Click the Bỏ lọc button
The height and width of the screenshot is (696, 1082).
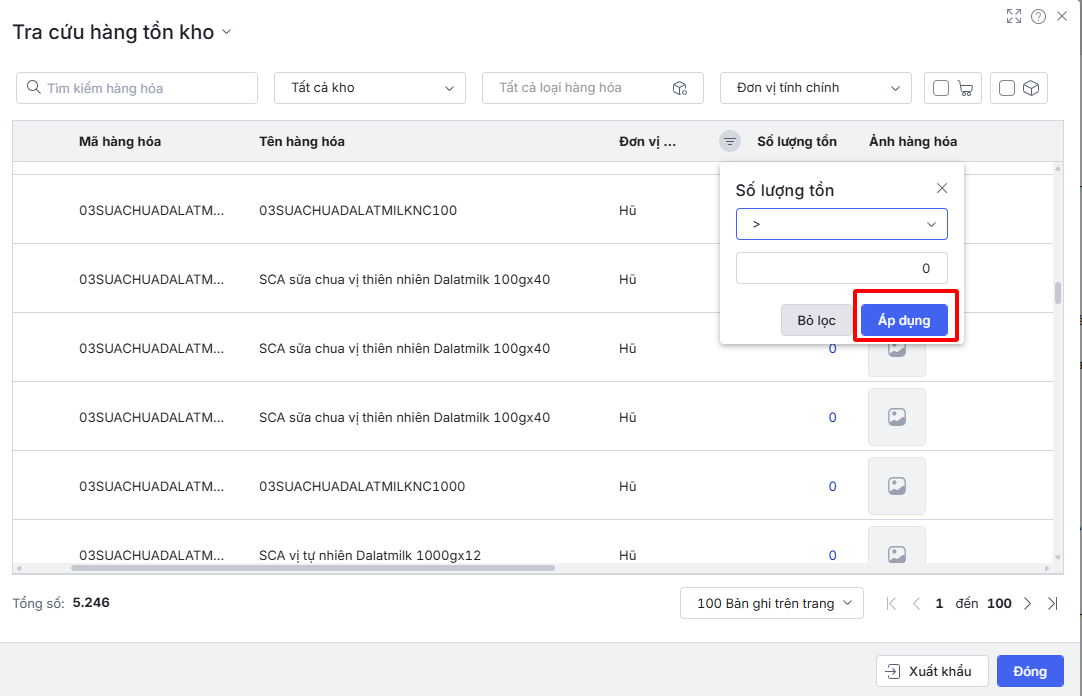[x=816, y=320]
